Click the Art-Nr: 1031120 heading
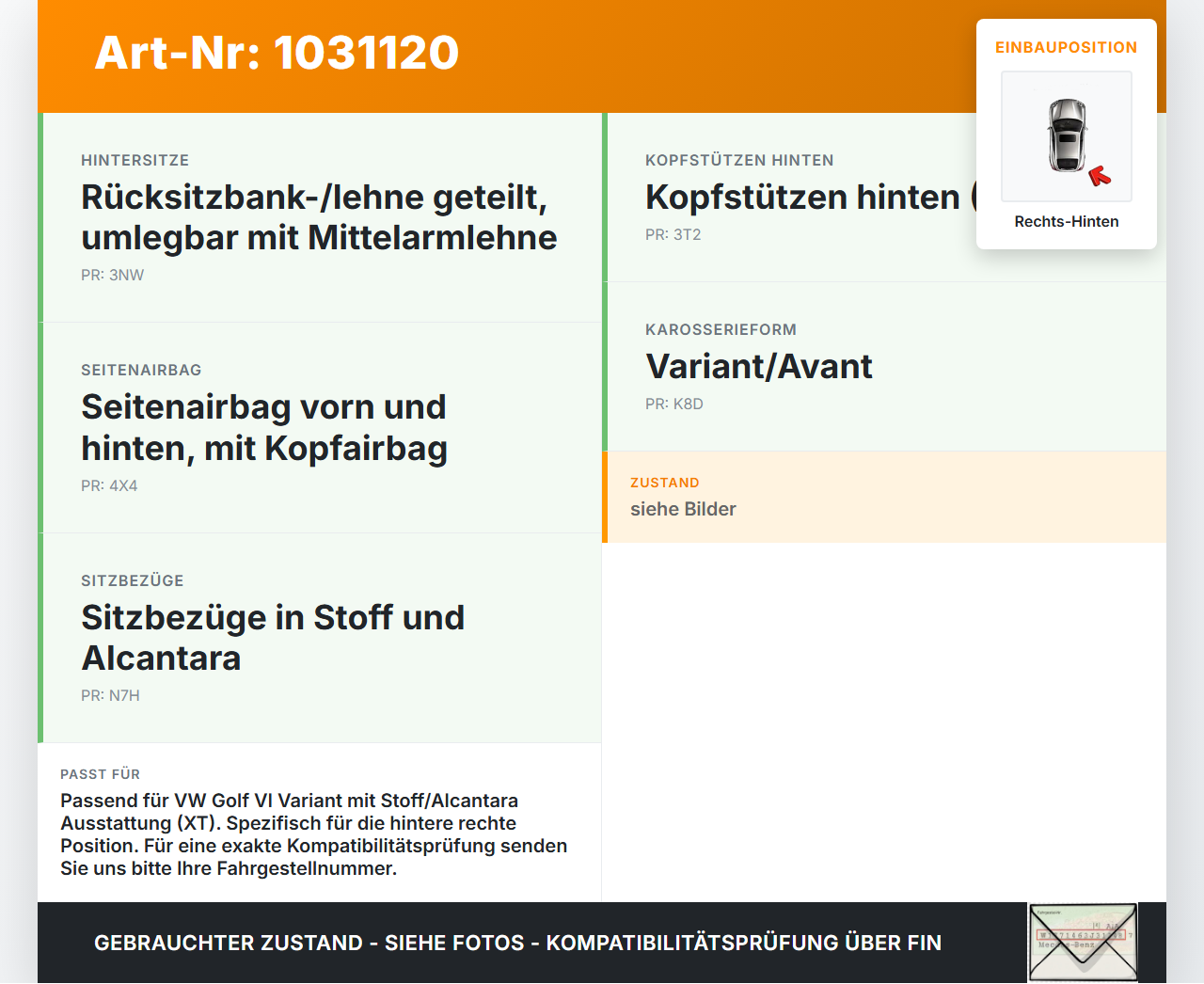1204x984 pixels. [x=277, y=53]
